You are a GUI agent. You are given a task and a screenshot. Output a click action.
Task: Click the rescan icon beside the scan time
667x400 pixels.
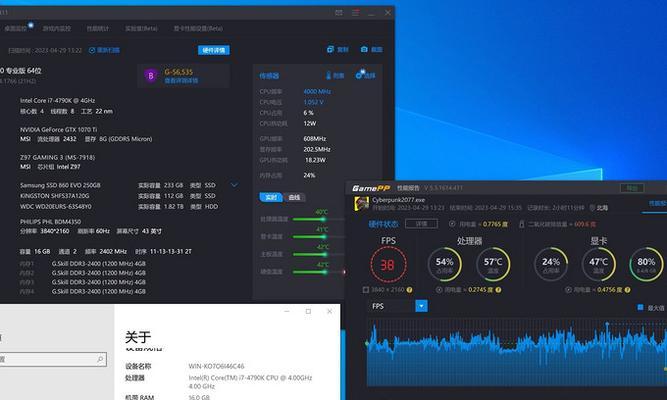[x=92, y=50]
